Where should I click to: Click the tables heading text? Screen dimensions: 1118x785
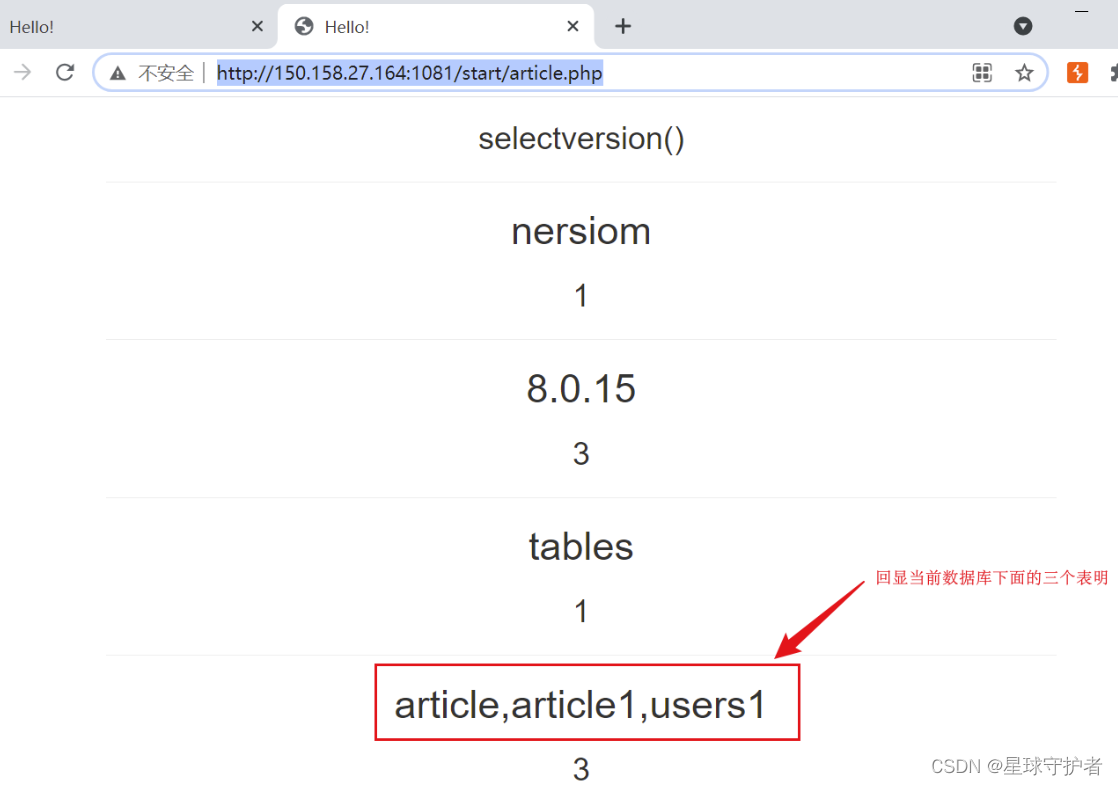tap(581, 547)
